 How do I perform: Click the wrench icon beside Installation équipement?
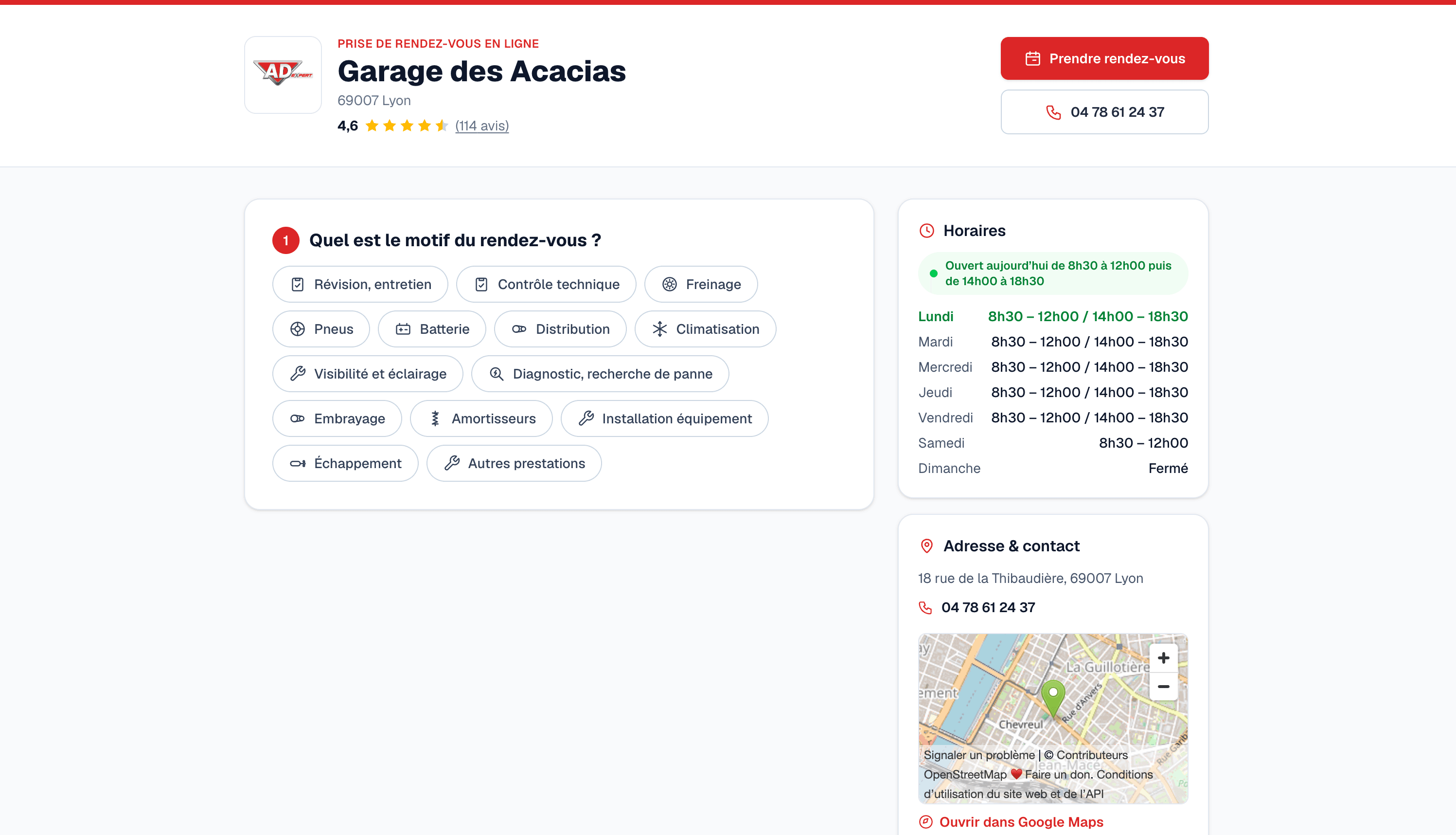(x=586, y=418)
